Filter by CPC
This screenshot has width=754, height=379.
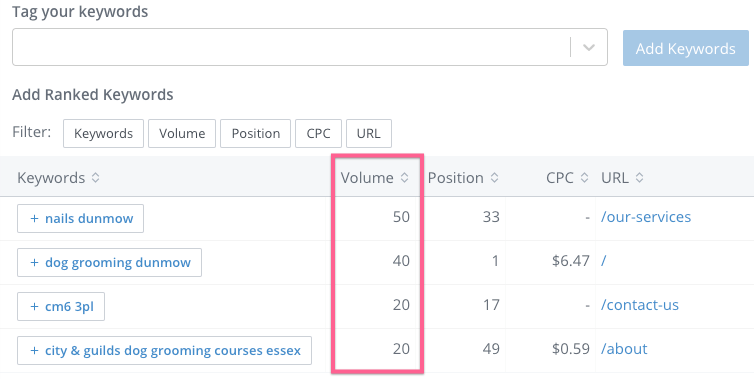(318, 133)
